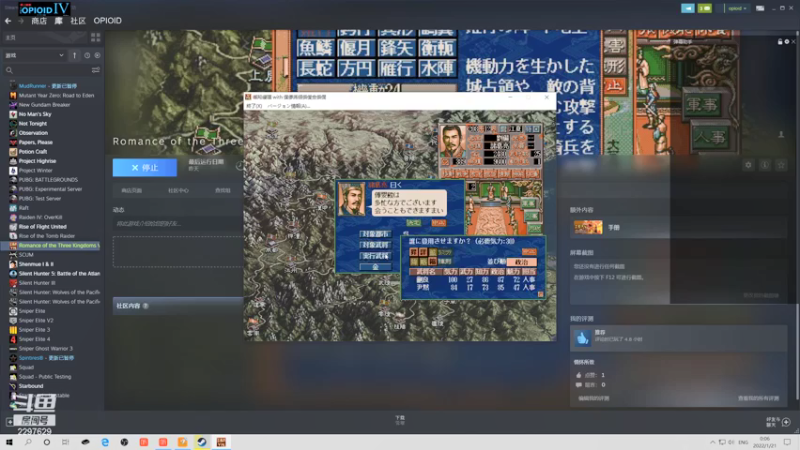Image resolution: width=800 pixels, height=450 pixels.
Task: Go back with the Steam back arrow
Action: point(8,21)
